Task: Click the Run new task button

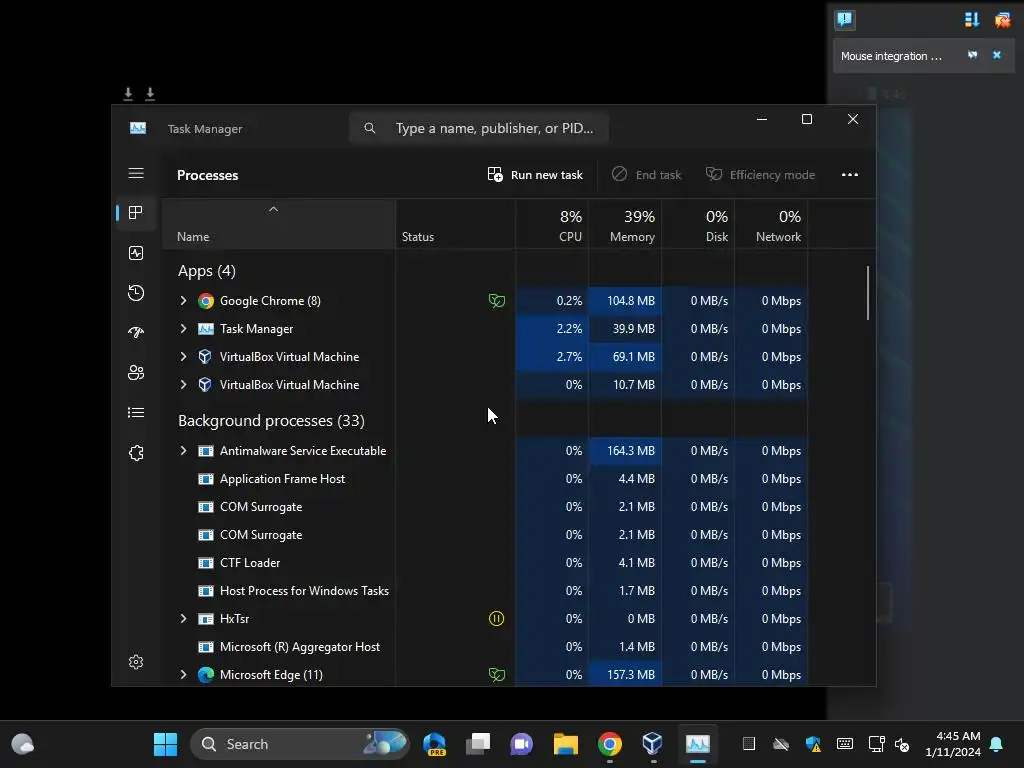Action: click(x=535, y=174)
